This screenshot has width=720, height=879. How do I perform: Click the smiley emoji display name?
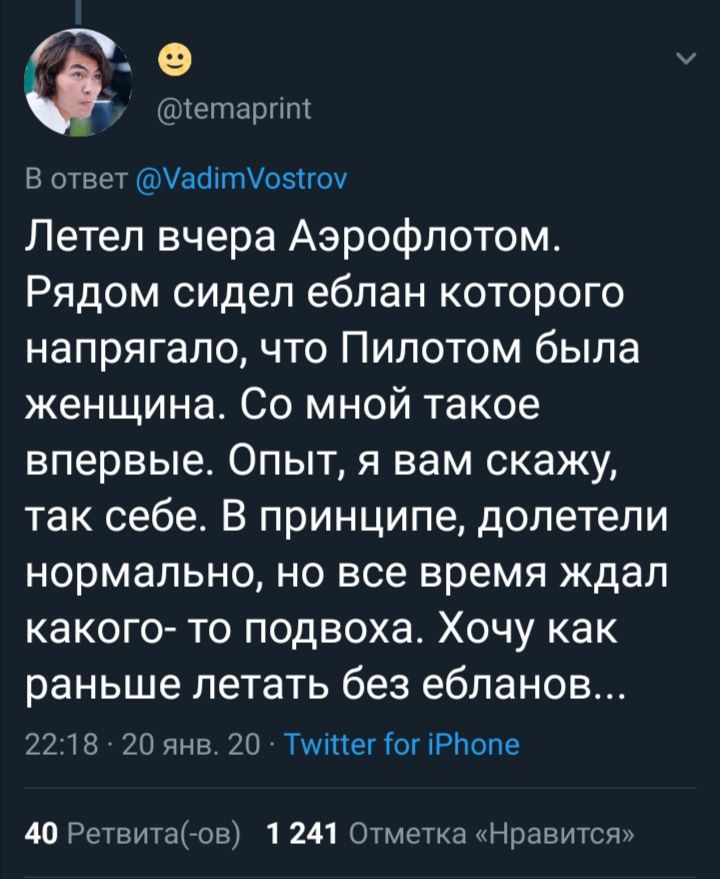tap(176, 62)
